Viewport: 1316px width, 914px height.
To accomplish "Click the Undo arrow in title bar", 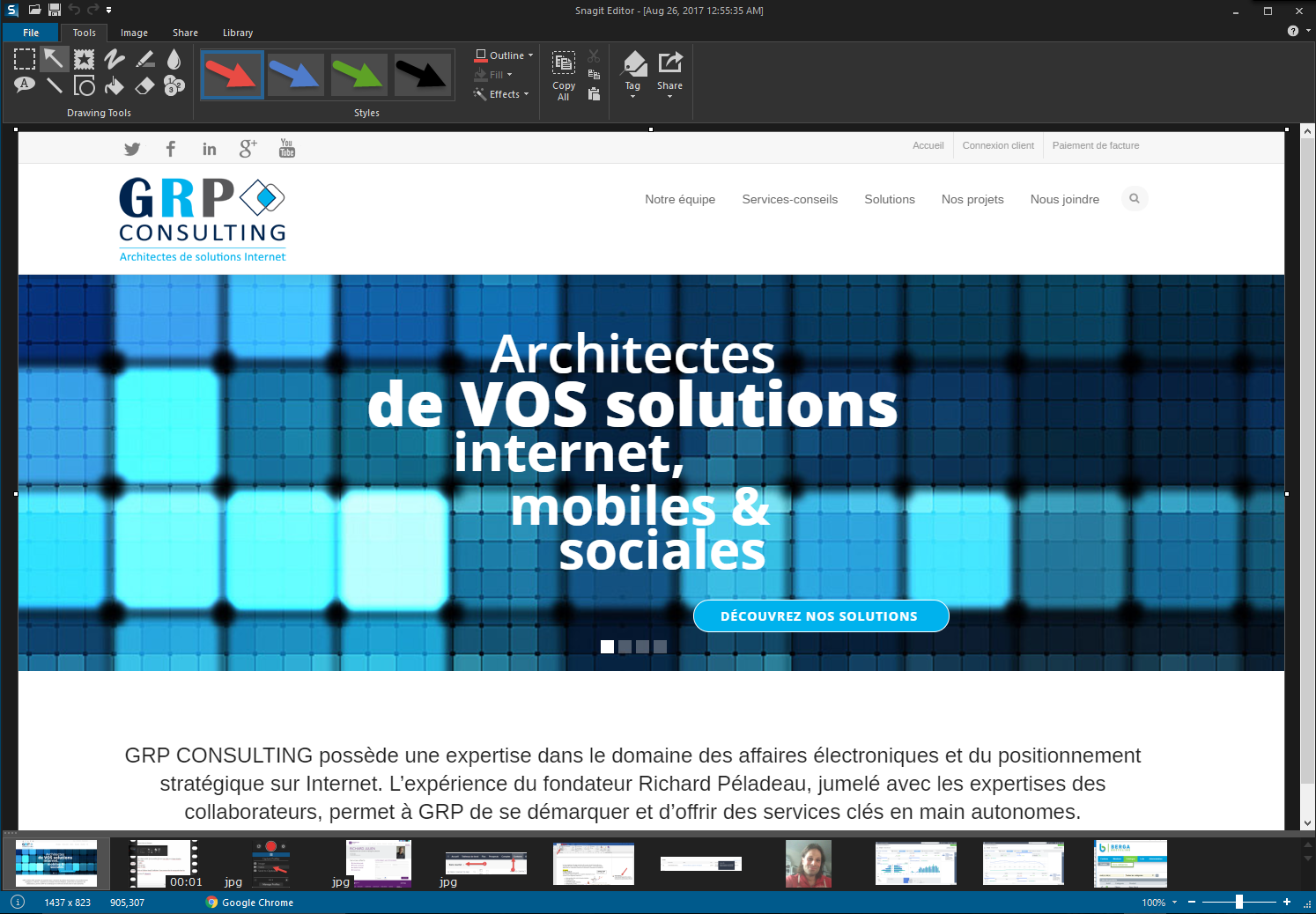I will (x=74, y=10).
